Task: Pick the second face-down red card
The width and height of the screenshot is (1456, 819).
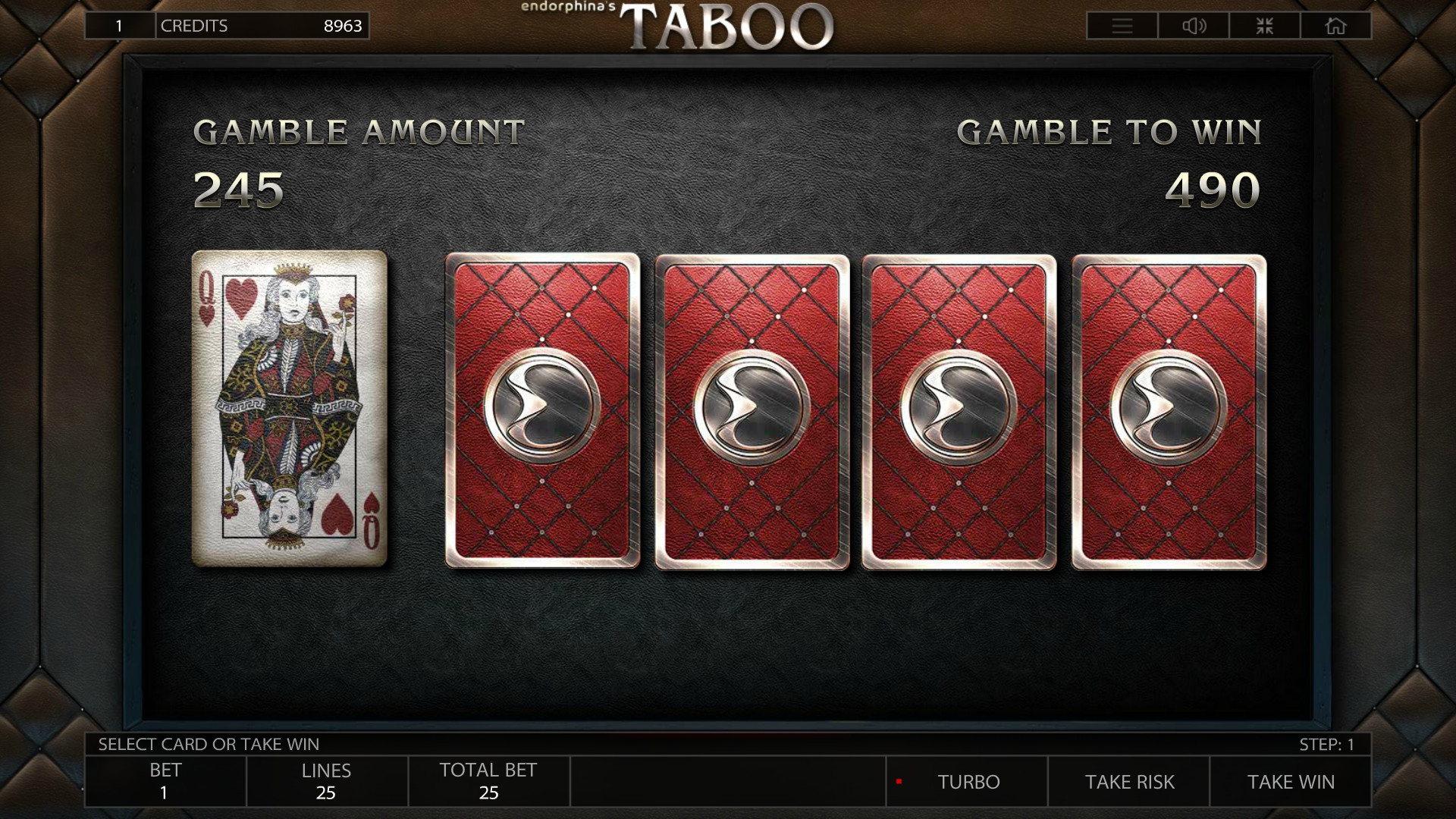Action: click(752, 412)
